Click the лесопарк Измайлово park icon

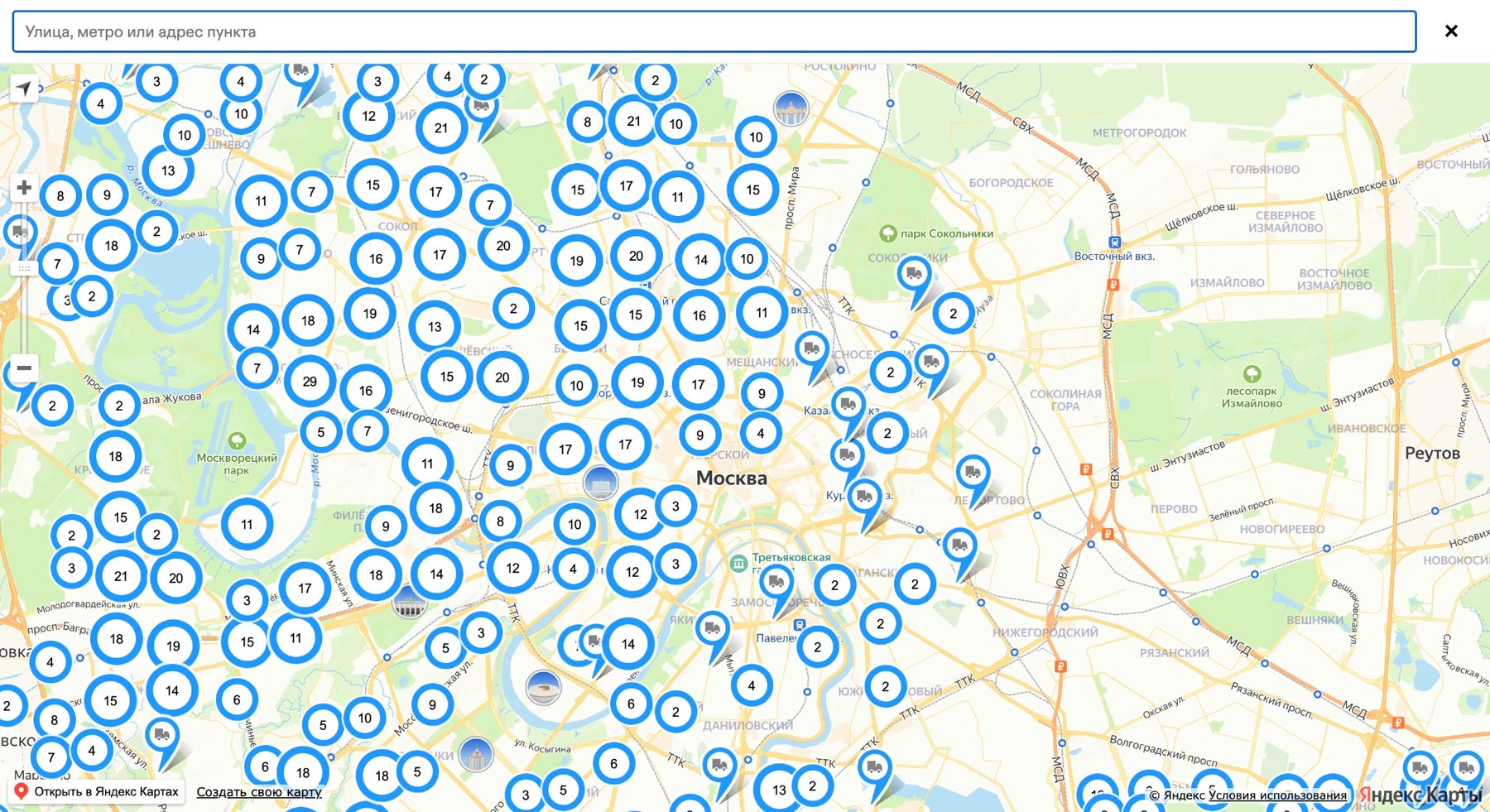click(x=1252, y=374)
